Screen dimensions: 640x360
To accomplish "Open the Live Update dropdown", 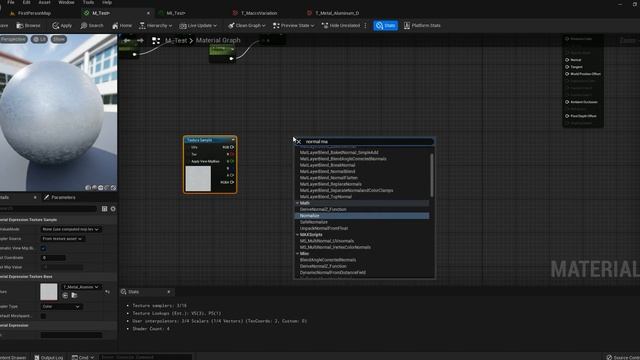I will [198, 25].
